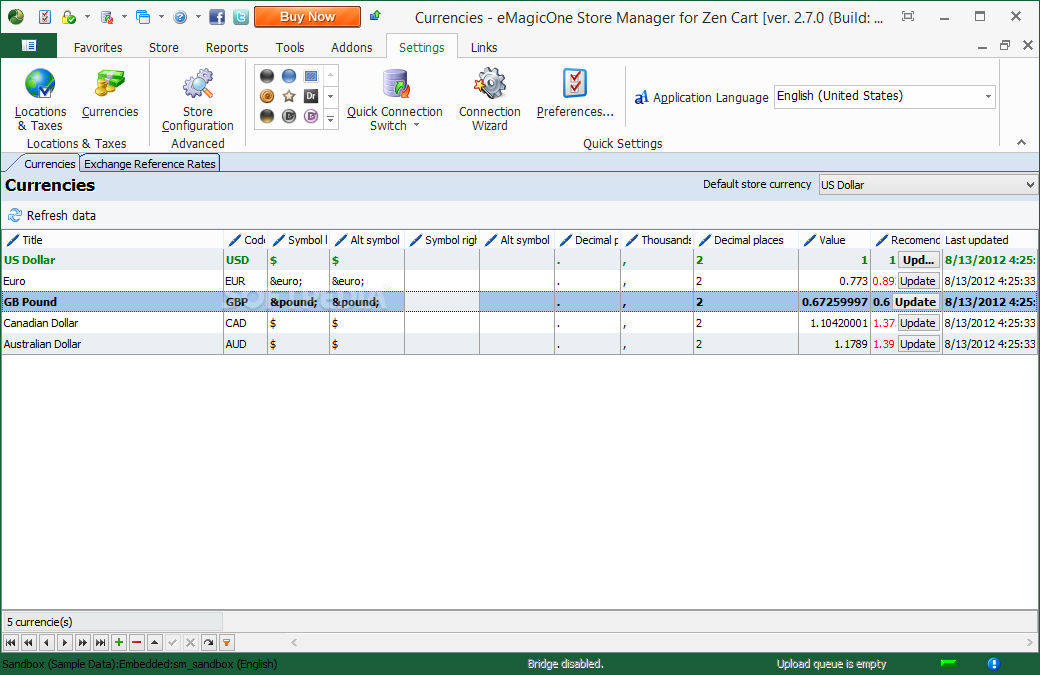Click the refresh curved-arrow navigator button
Image resolution: width=1040 pixels, height=675 pixels.
pos(208,642)
